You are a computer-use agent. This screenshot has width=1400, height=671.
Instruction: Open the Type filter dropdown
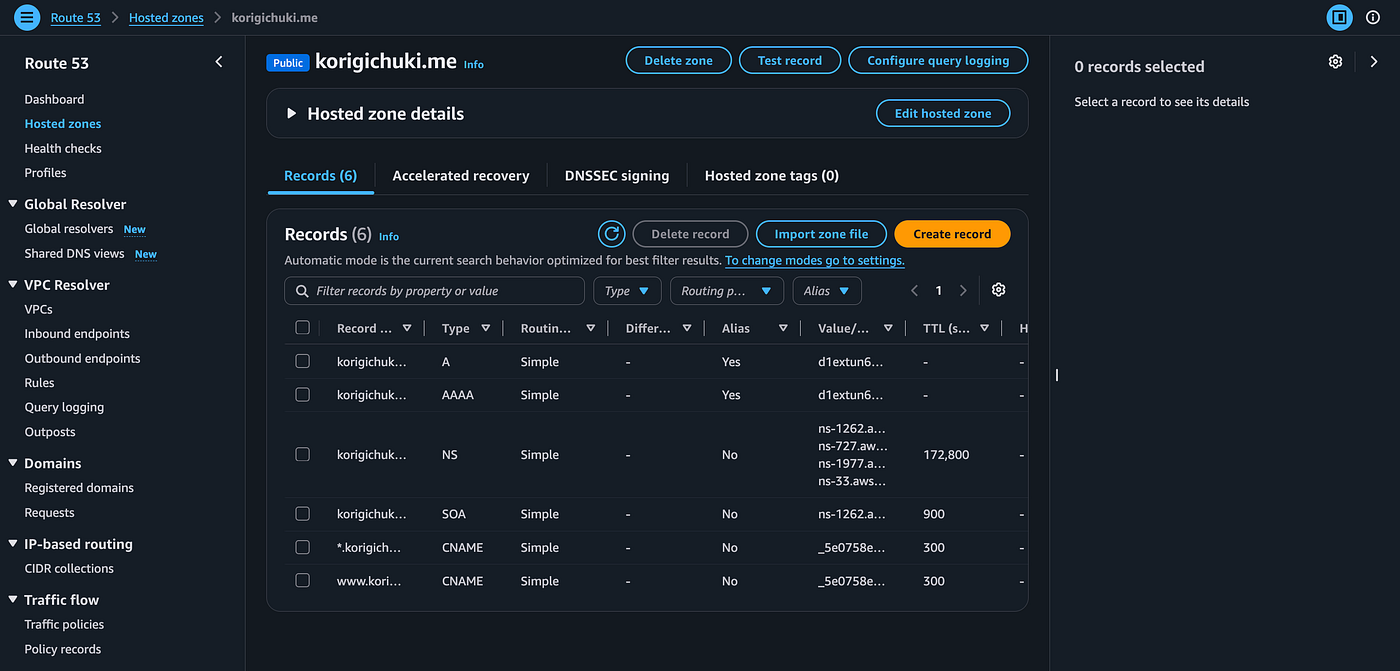click(627, 291)
